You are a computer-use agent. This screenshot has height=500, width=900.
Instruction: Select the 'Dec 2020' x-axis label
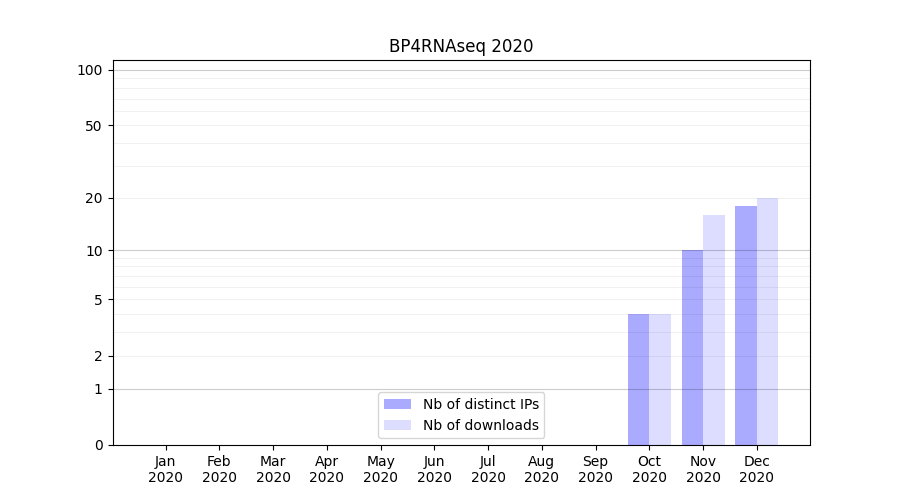(x=757, y=469)
